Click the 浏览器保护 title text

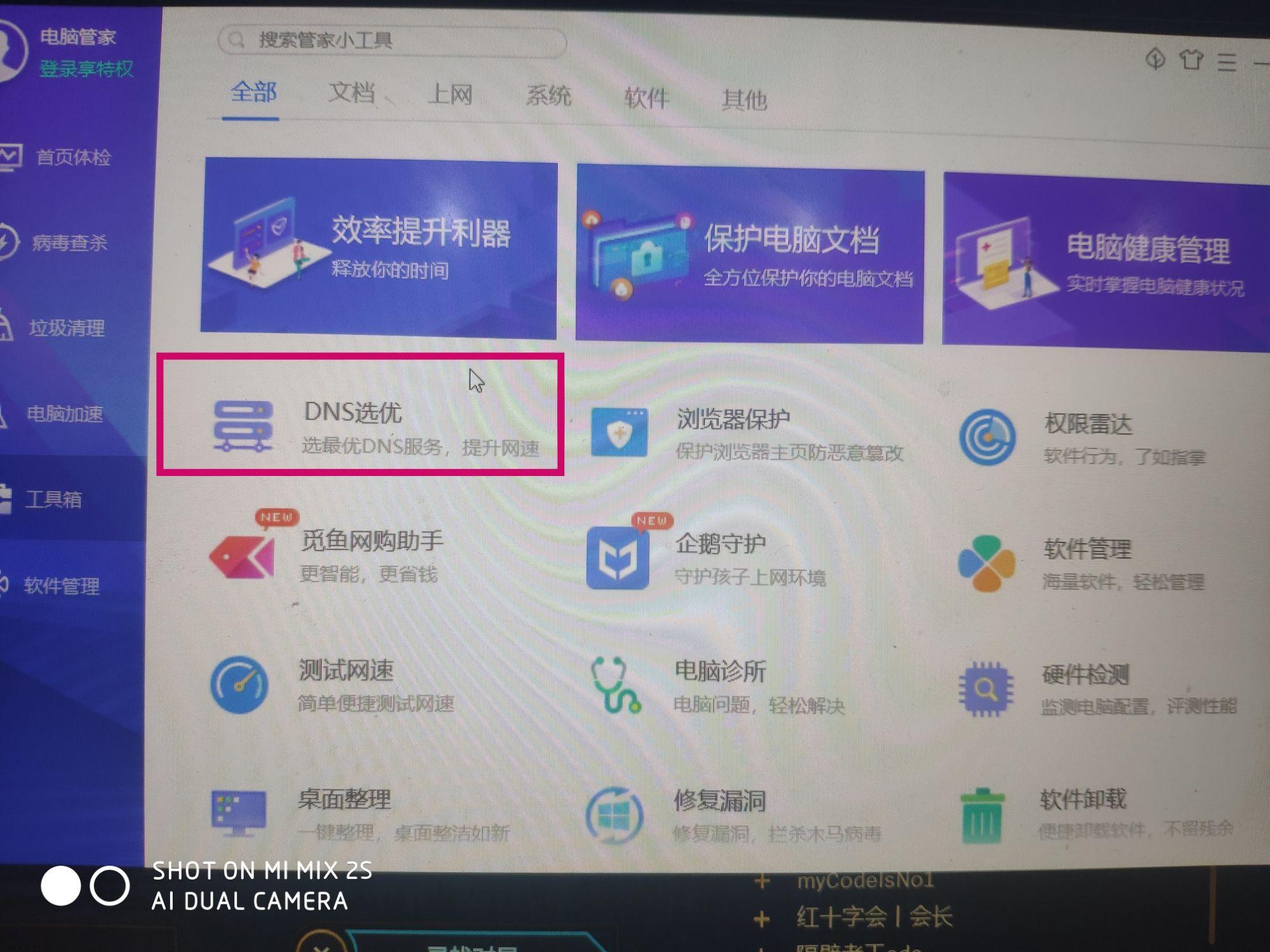(733, 419)
